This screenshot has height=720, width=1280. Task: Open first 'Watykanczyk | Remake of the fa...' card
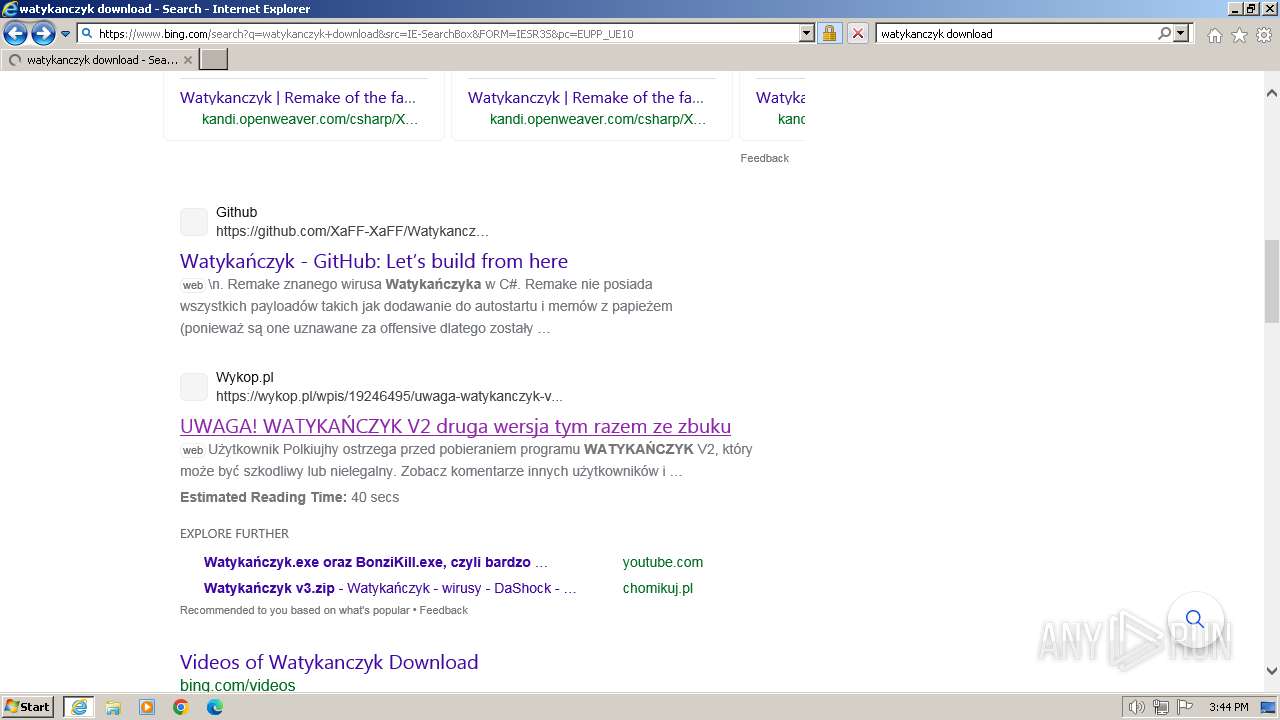point(298,98)
